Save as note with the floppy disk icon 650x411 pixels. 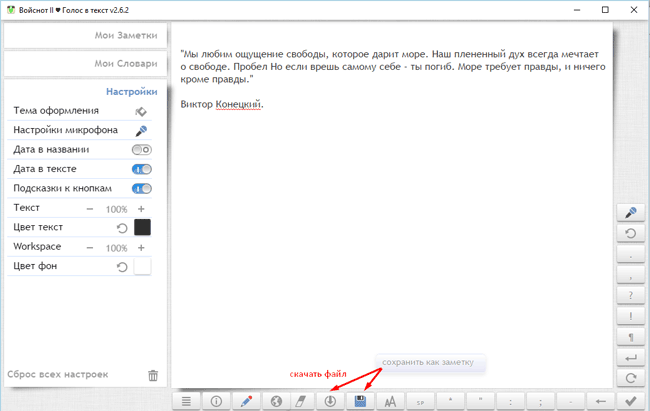[x=360, y=401]
